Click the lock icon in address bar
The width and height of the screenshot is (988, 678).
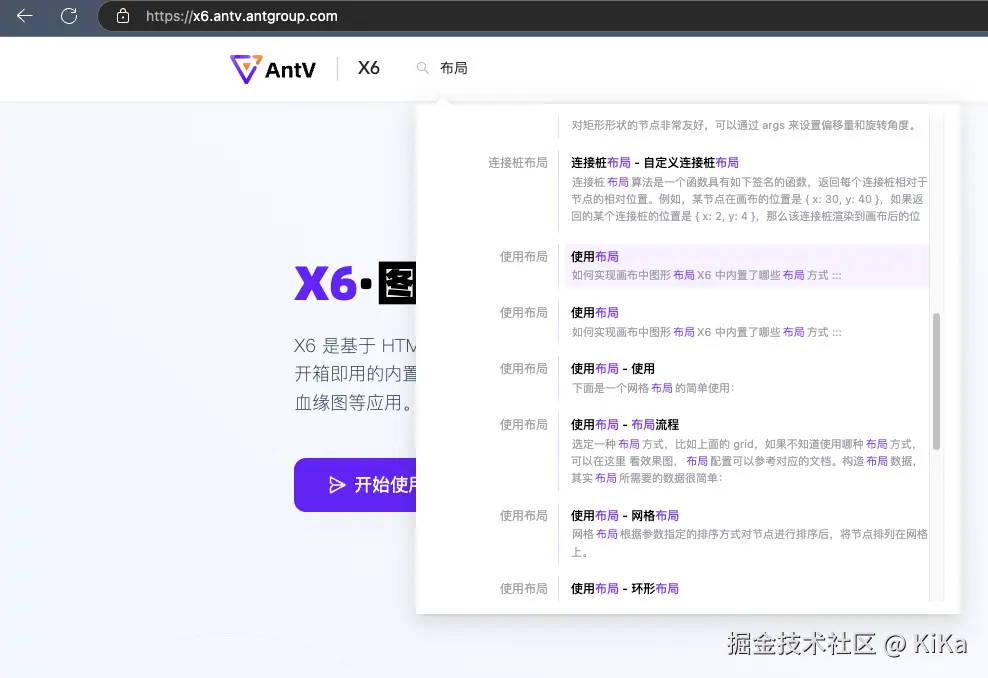pos(123,16)
